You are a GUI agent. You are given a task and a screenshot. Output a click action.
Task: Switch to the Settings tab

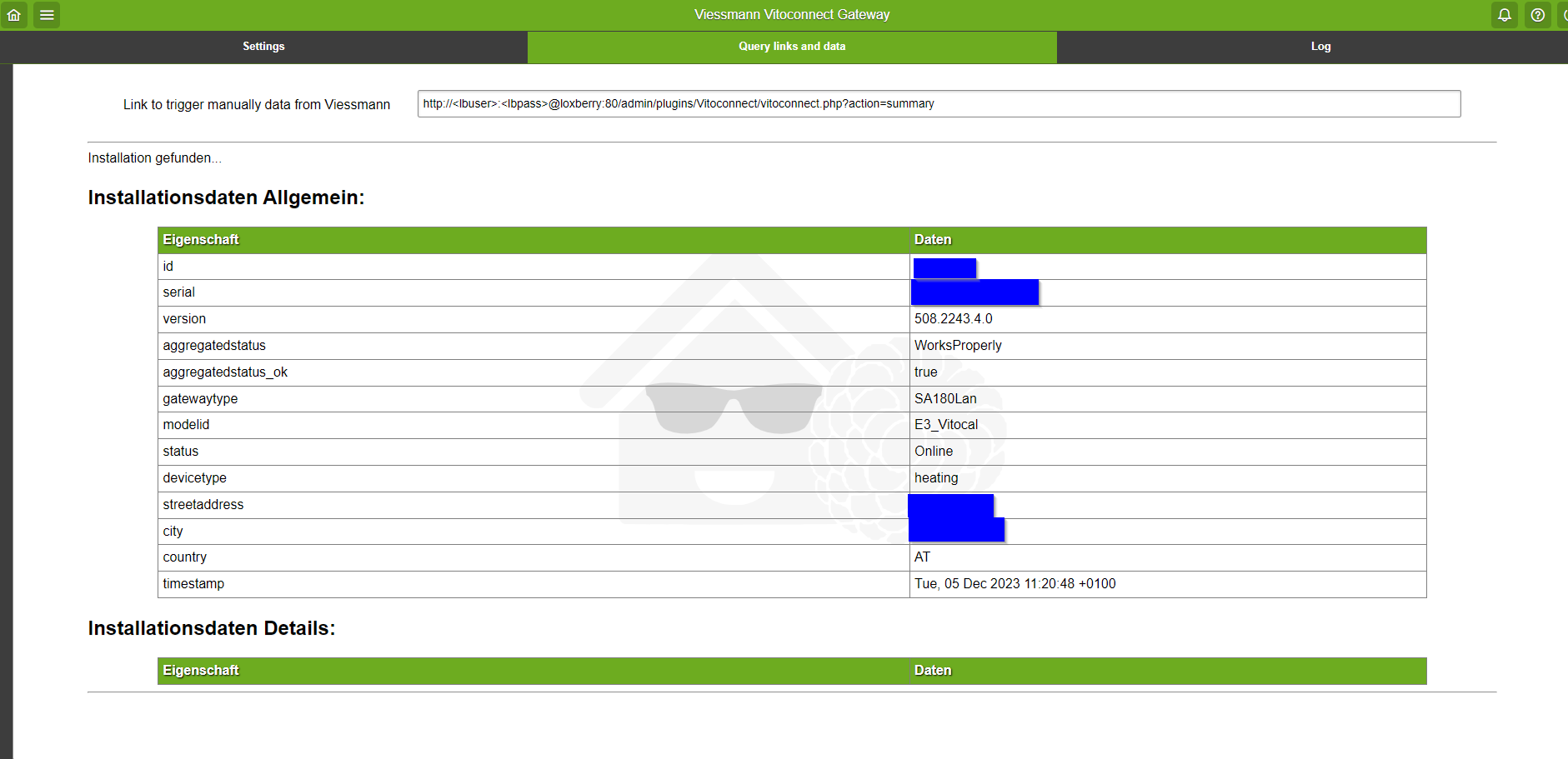click(263, 47)
